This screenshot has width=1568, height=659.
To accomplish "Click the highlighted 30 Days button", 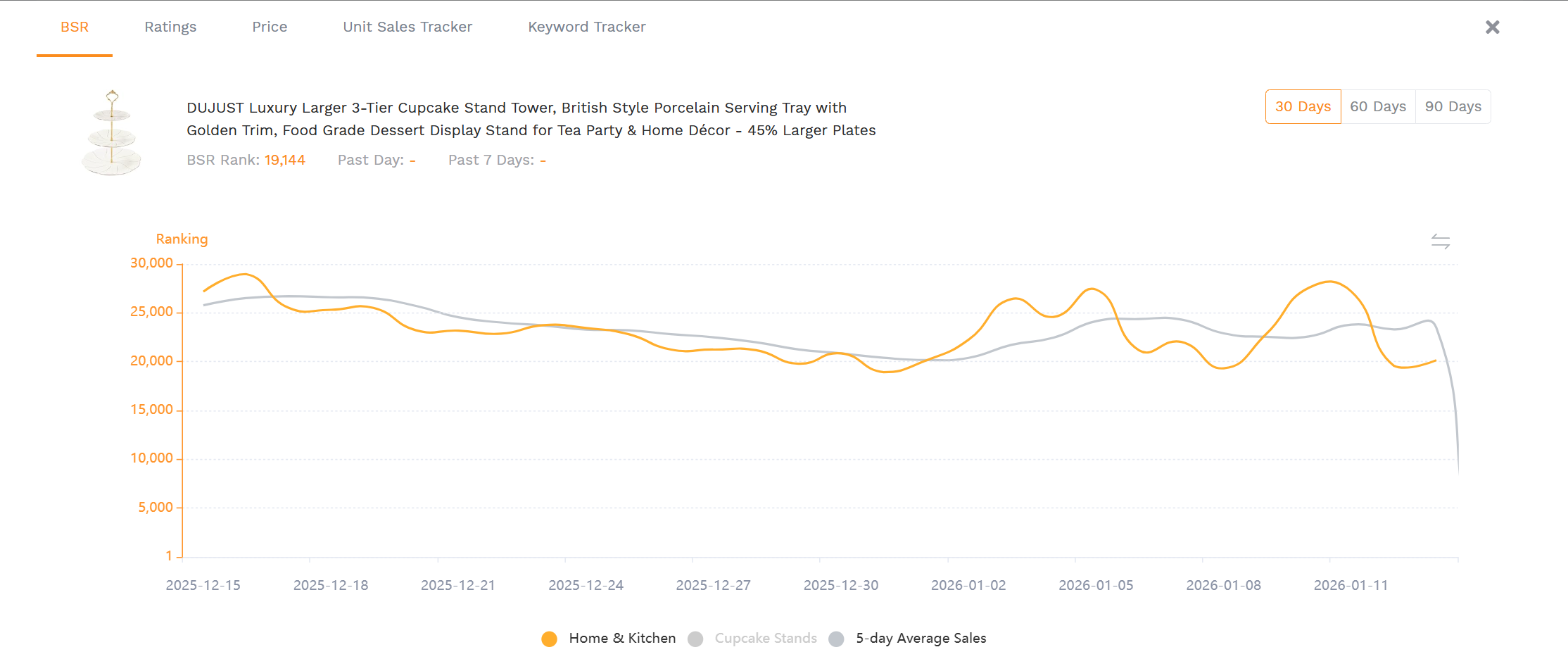I will tap(1303, 106).
